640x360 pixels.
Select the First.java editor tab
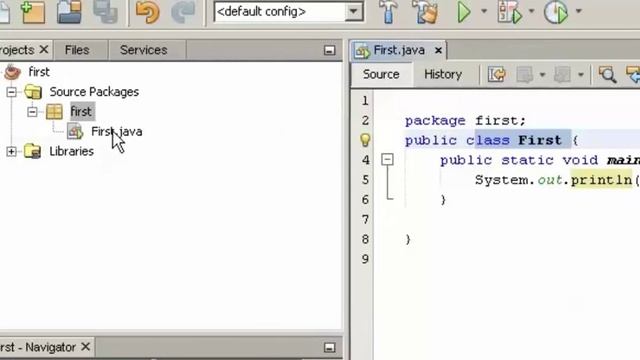point(399,50)
